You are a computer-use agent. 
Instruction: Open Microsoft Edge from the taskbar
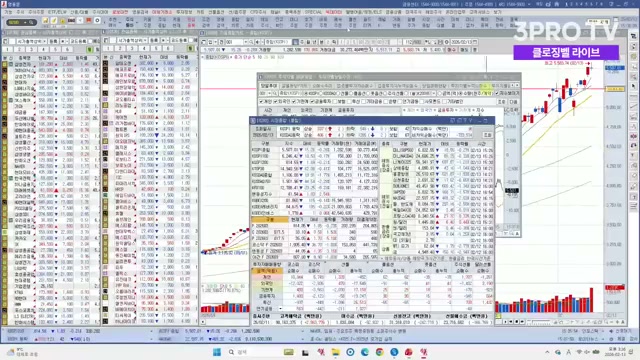tap(364, 352)
